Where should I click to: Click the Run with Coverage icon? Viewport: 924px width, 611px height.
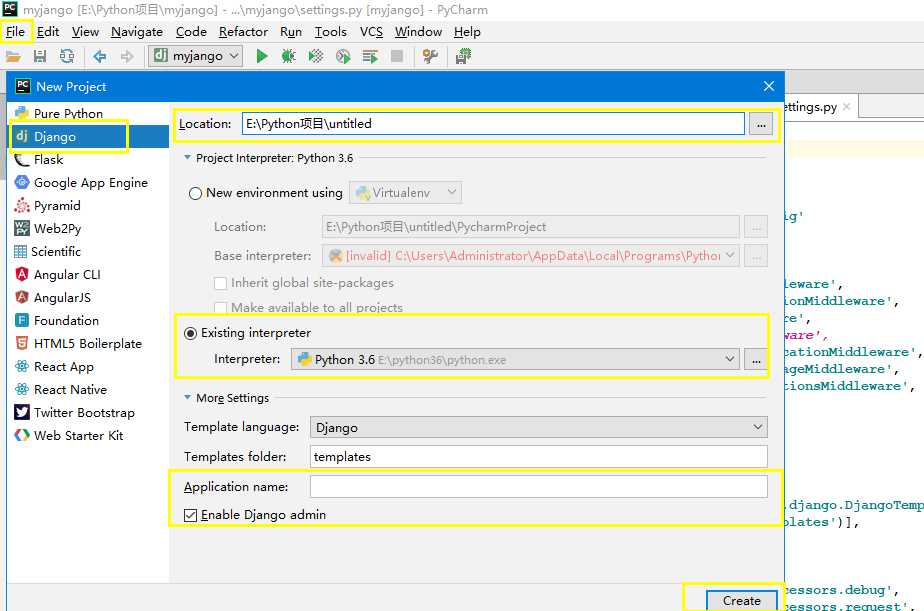tap(316, 57)
